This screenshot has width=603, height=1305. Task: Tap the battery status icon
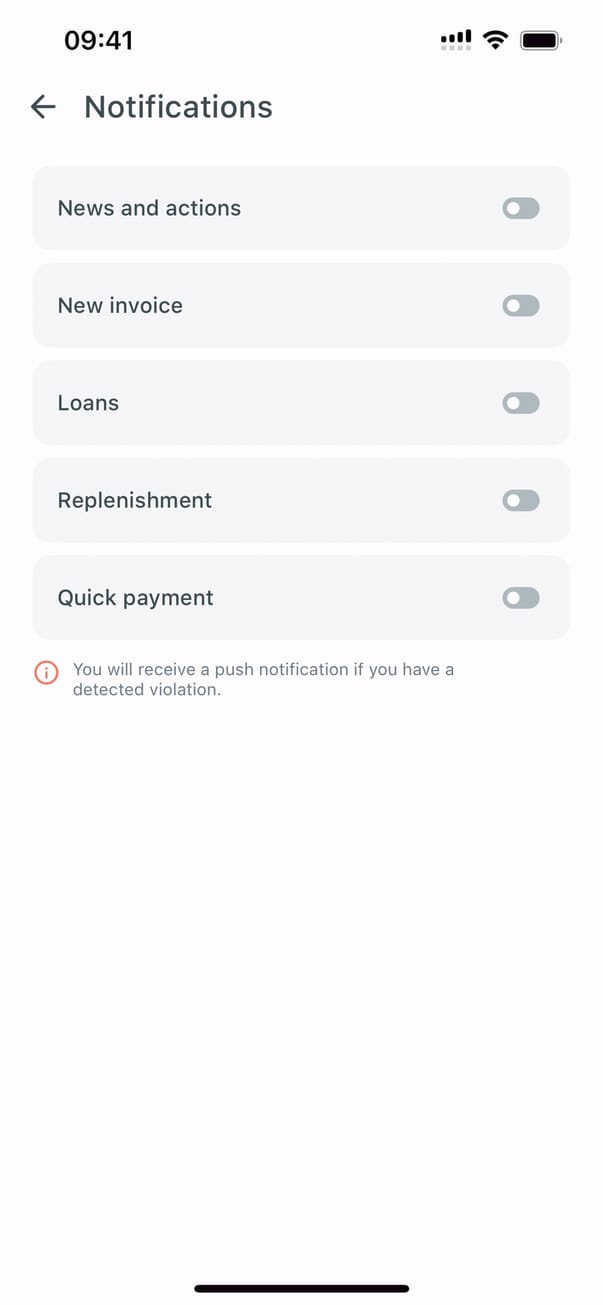tap(541, 40)
